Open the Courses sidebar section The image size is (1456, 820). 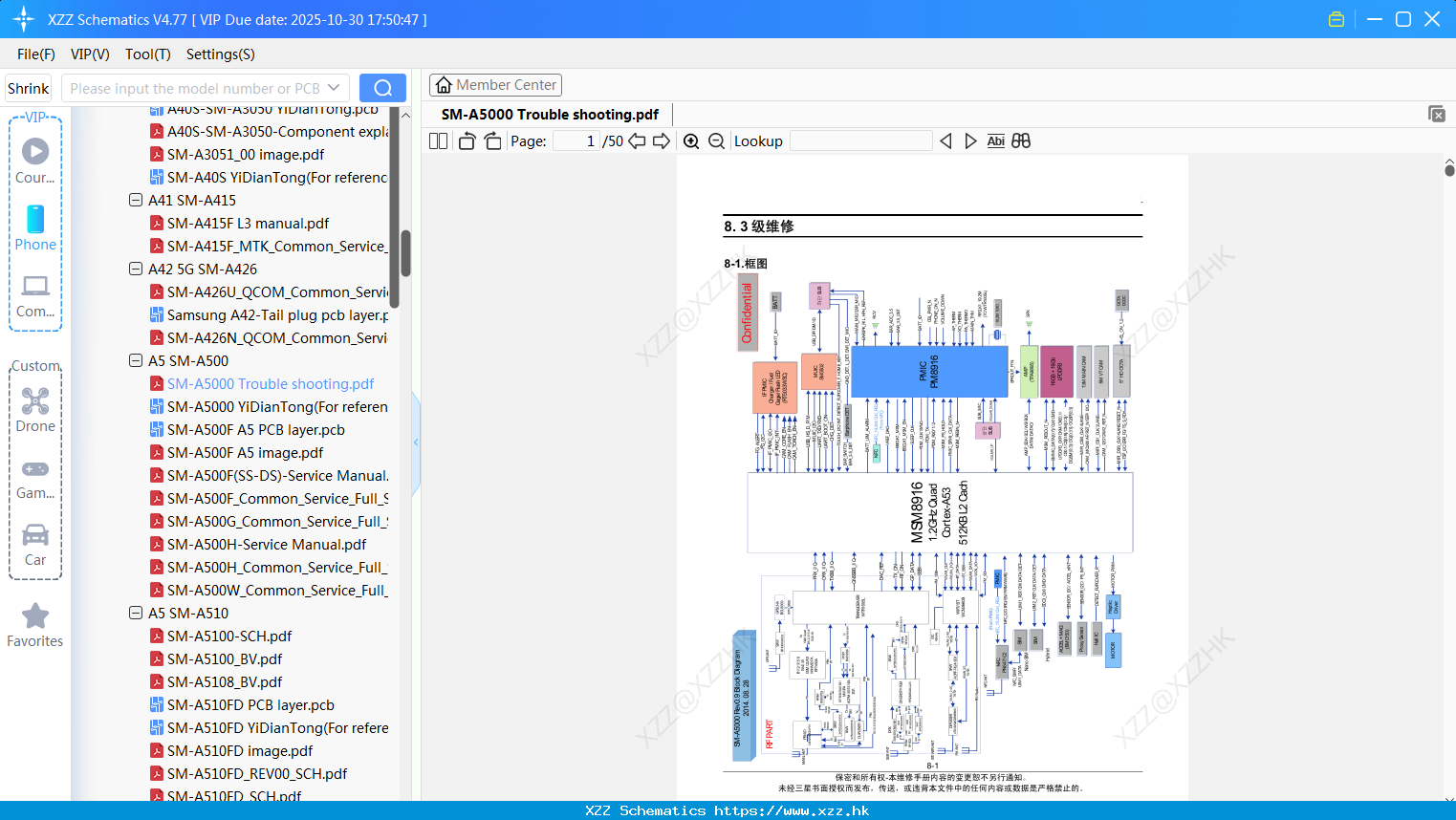pos(35,161)
